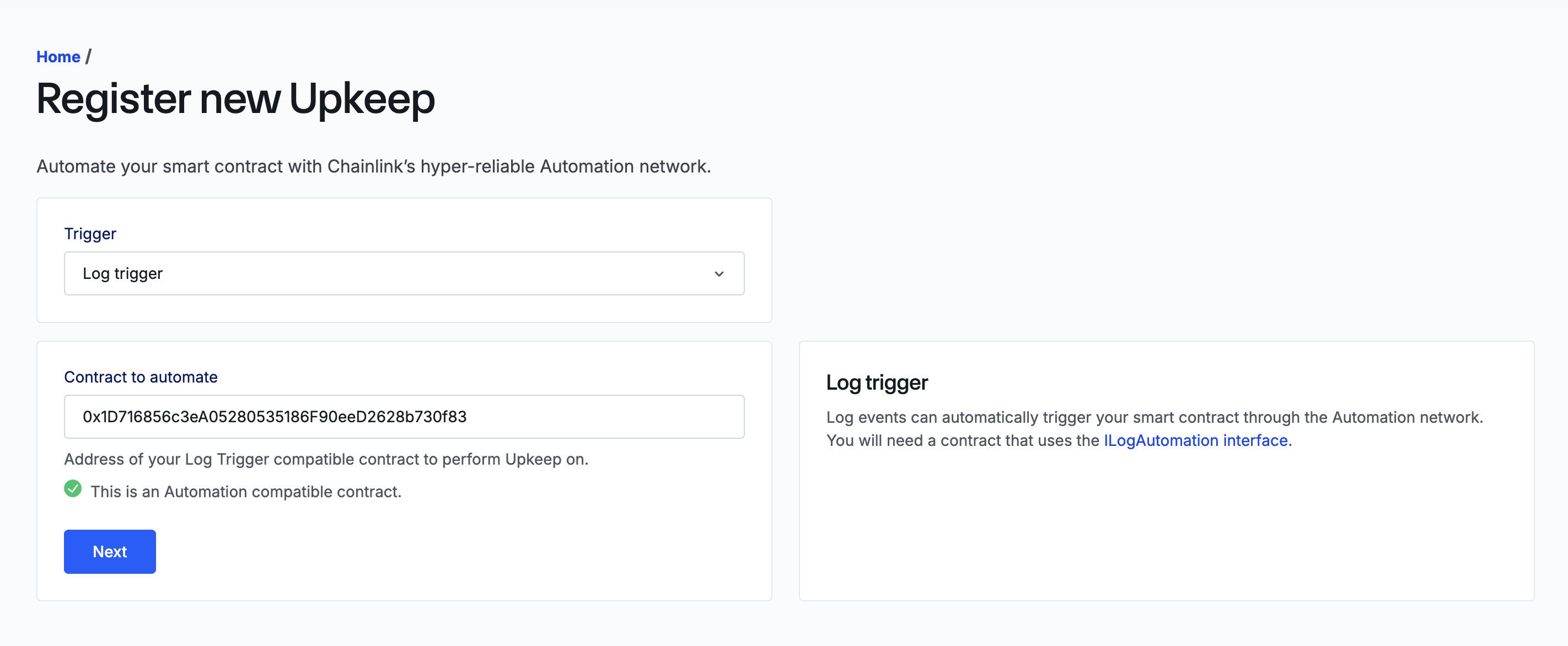1568x646 pixels.
Task: Click the Log events description paragraph
Action: [1154, 417]
